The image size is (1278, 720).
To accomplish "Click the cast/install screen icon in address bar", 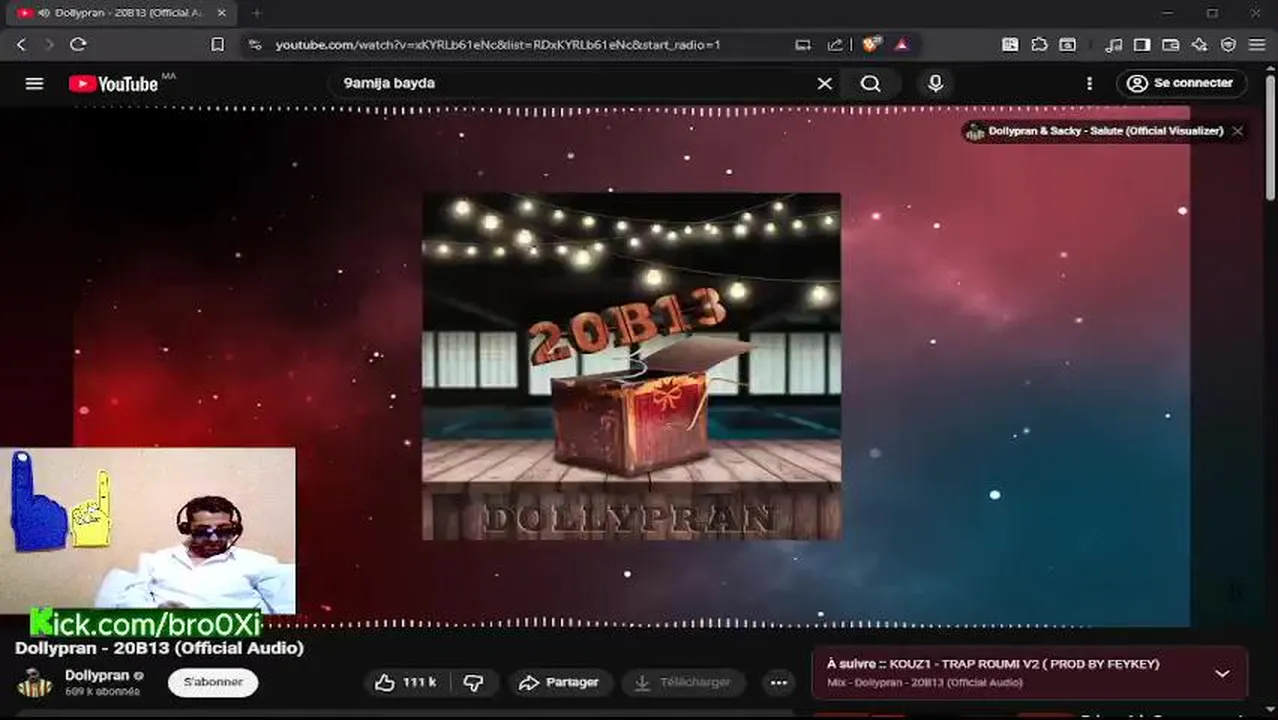I will pos(803,44).
